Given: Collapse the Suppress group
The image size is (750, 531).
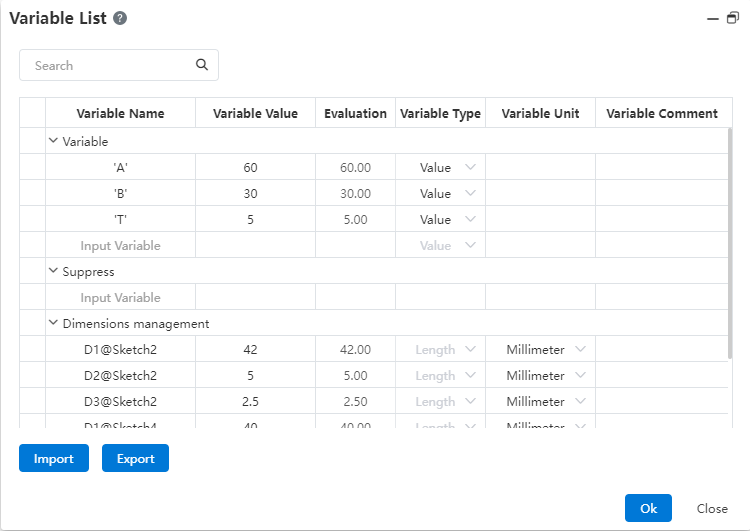Looking at the screenshot, I should click(54, 271).
